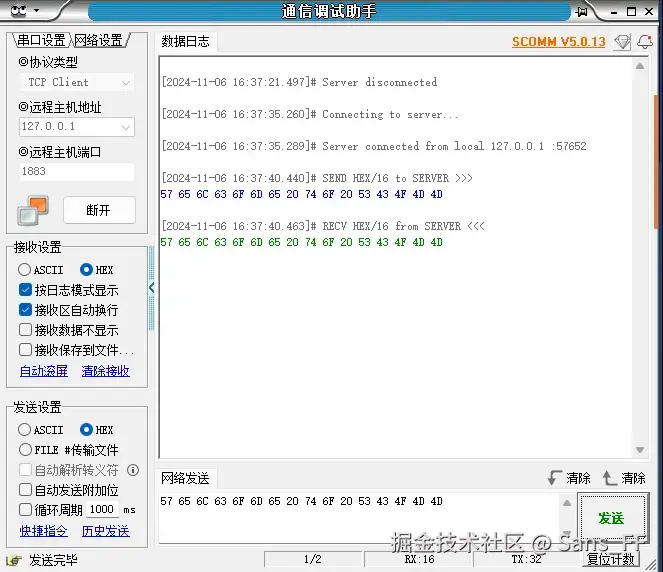Click the 1/2 status bar cell
Viewport: 663px width, 572px height.
point(313,559)
